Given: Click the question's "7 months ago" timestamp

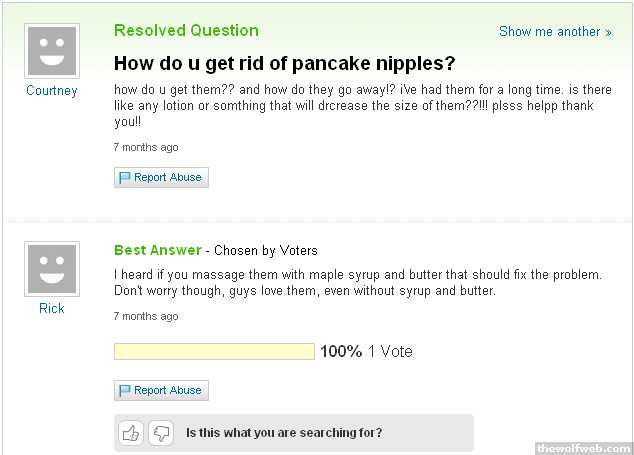Looking at the screenshot, I should pyautogui.click(x=146, y=147).
